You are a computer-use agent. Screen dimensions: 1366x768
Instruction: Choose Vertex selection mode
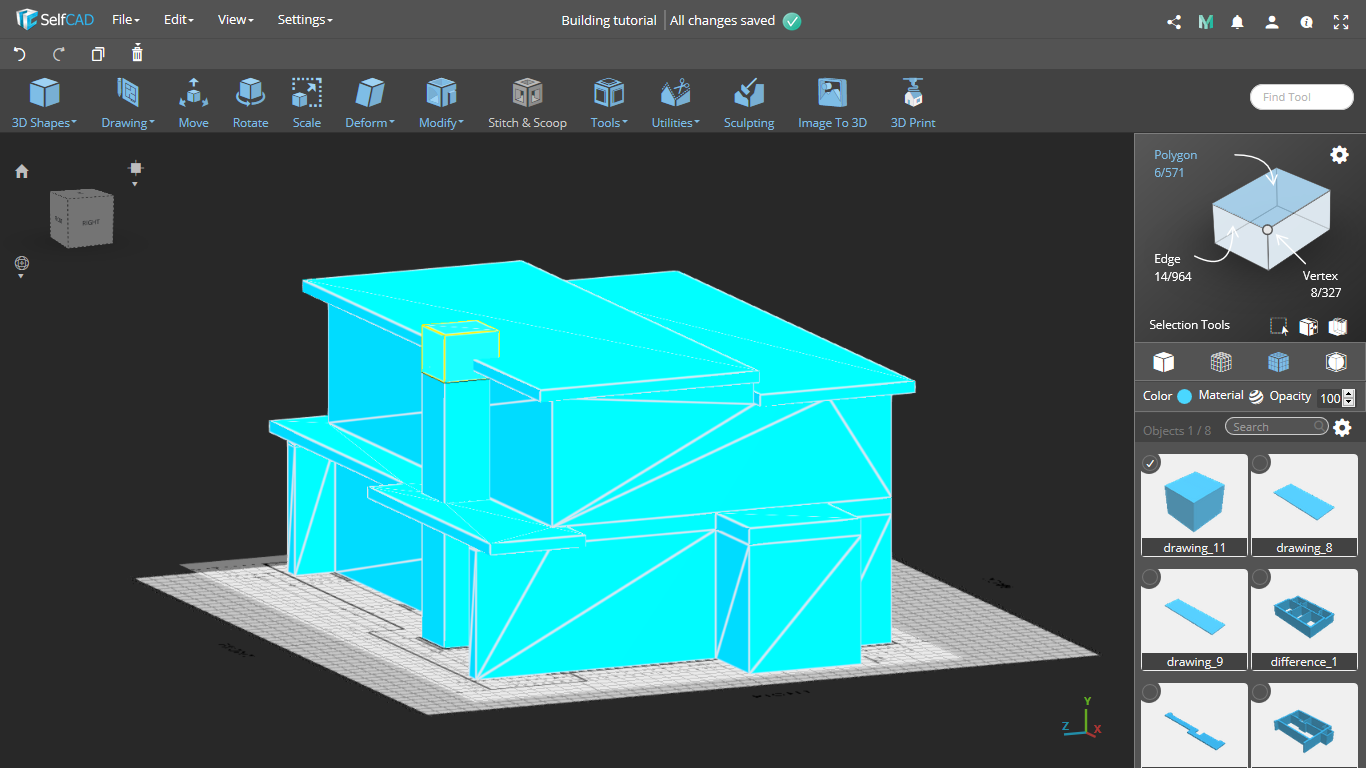coord(1320,276)
